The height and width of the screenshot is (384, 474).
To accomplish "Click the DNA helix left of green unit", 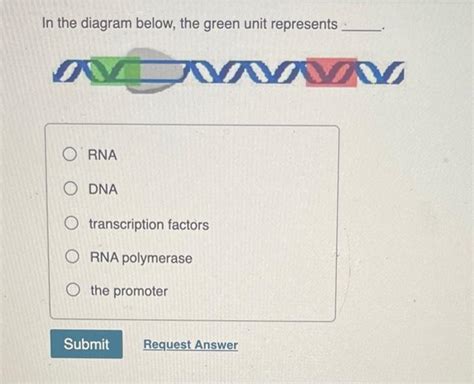I will [x=72, y=71].
